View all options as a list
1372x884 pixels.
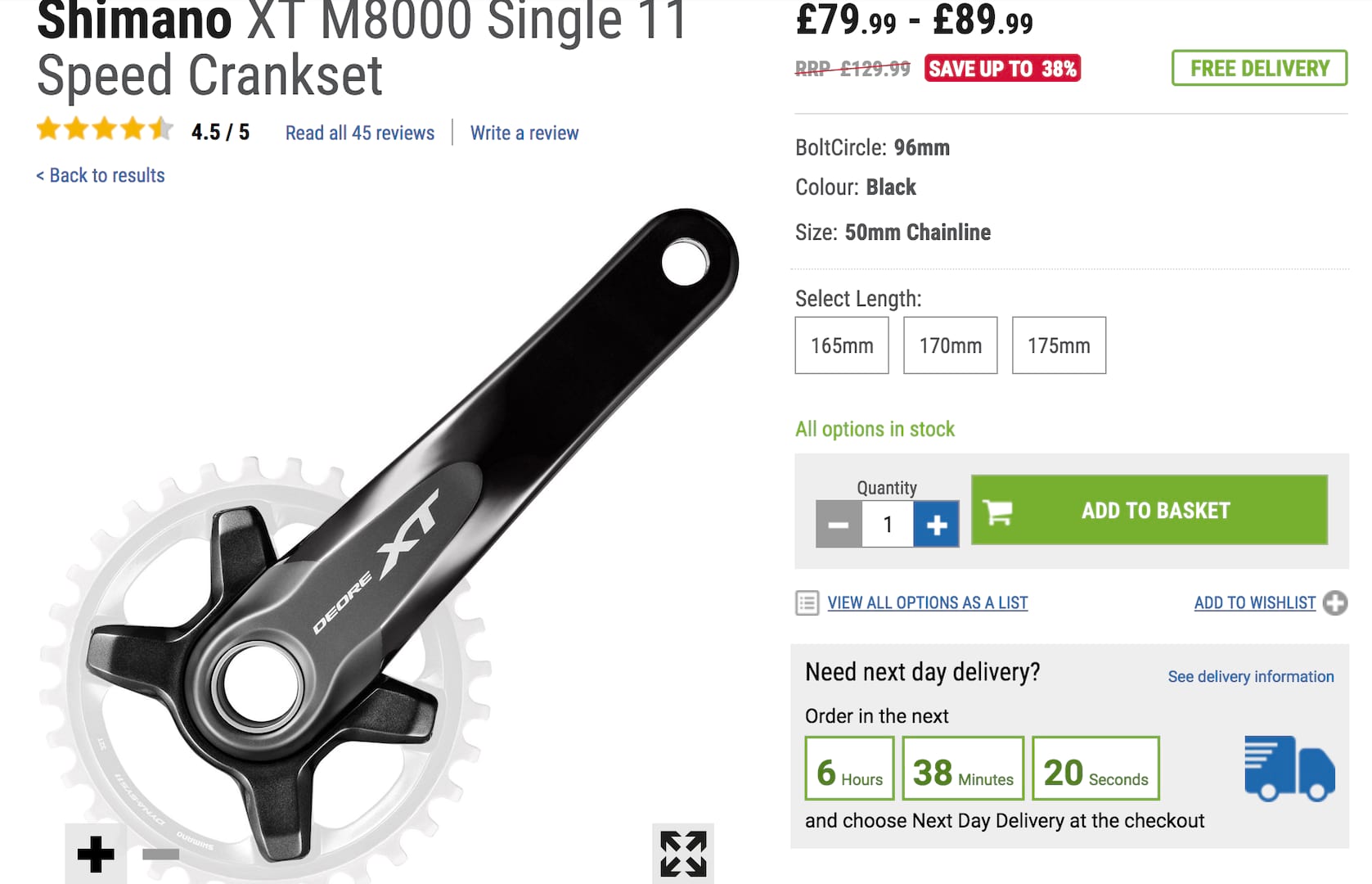click(x=928, y=603)
